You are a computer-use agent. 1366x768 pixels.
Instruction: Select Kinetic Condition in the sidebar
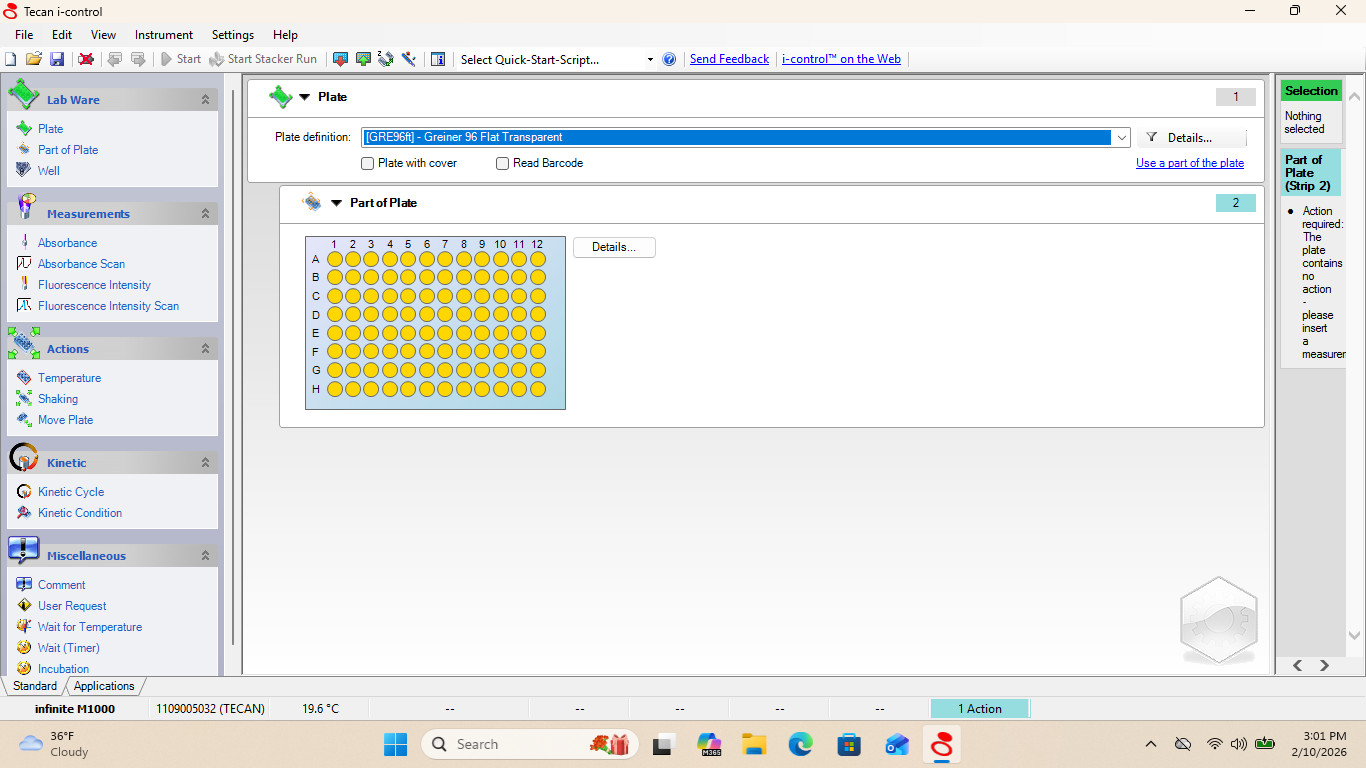80,513
